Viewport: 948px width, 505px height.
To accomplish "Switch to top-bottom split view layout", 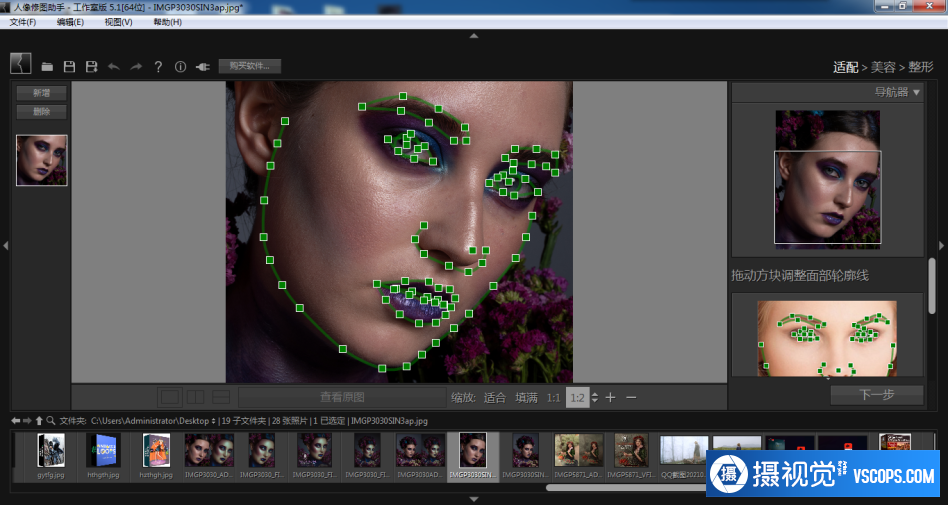I will pyautogui.click(x=221, y=397).
